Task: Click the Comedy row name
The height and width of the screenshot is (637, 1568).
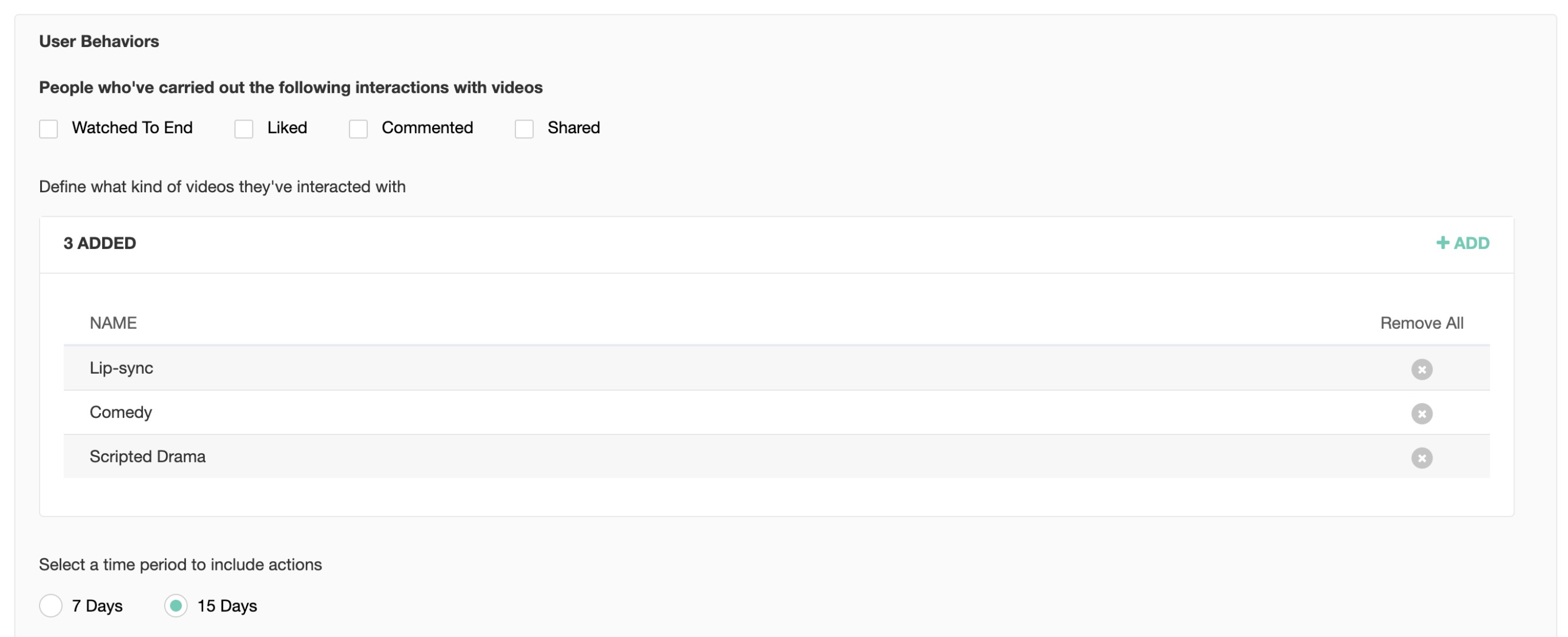Action: [x=121, y=413]
